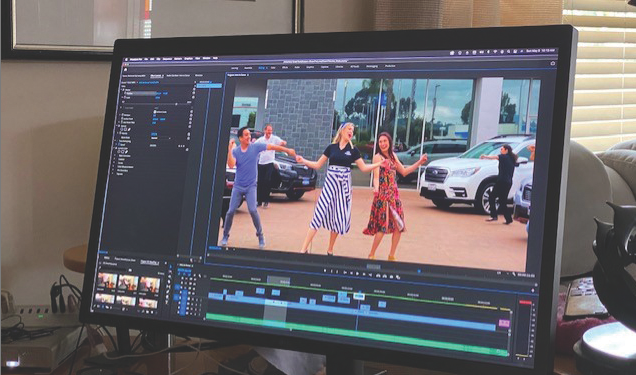Screen dimensions: 636x375
Task: Click the Mark In button
Action: tap(331, 271)
